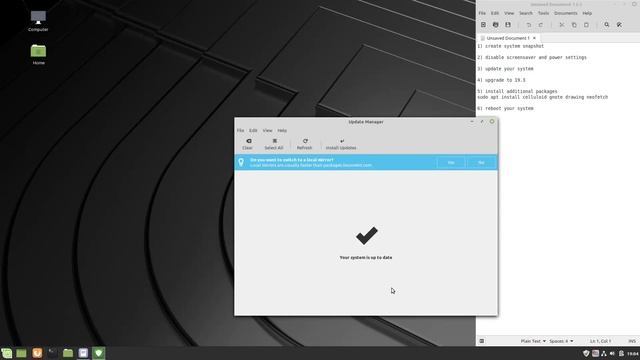The height and width of the screenshot is (360, 640).
Task: Launch Firefox from the taskbar
Action: 37,353
